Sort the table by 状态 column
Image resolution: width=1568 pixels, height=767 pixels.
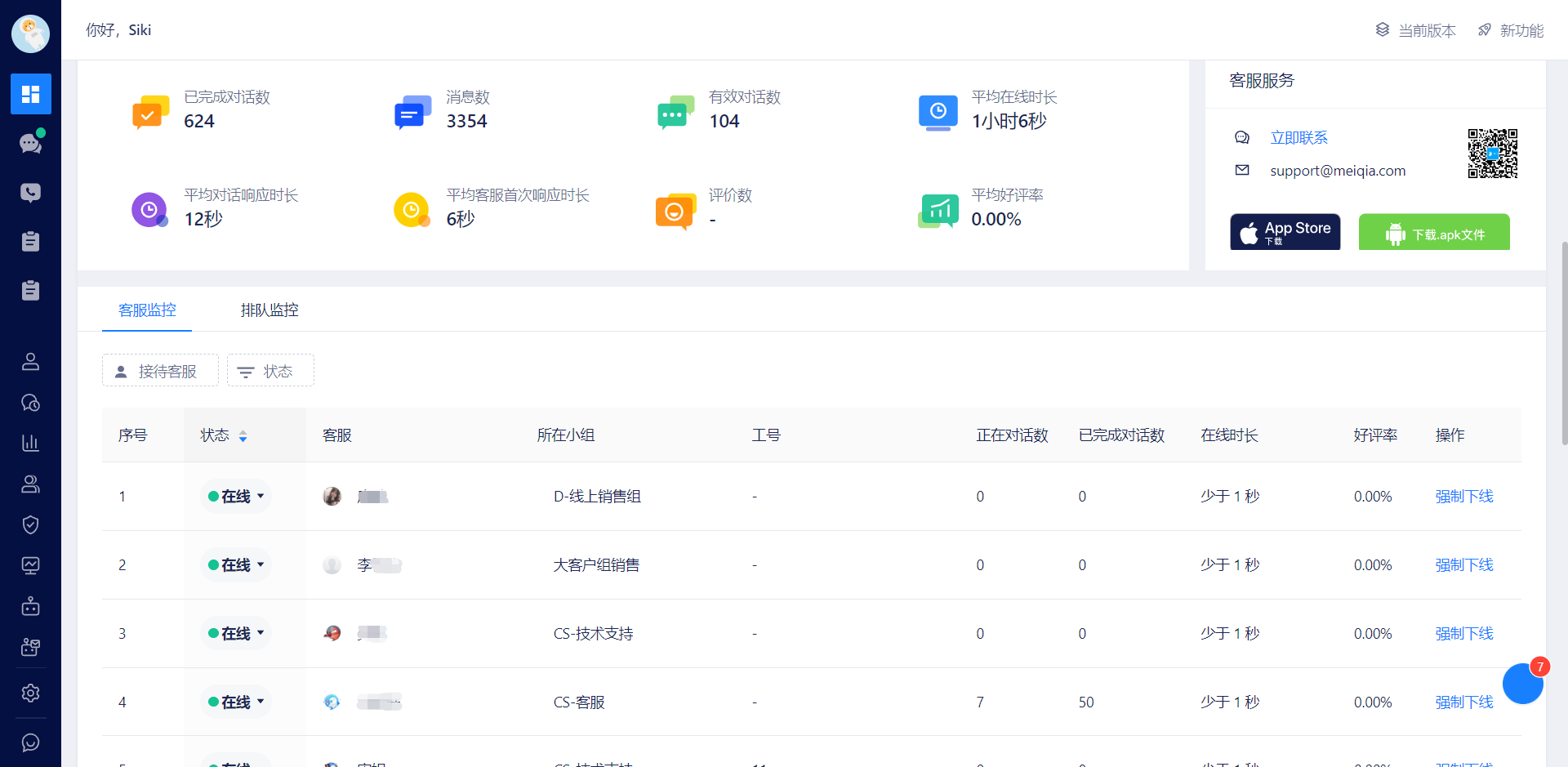[x=243, y=436]
